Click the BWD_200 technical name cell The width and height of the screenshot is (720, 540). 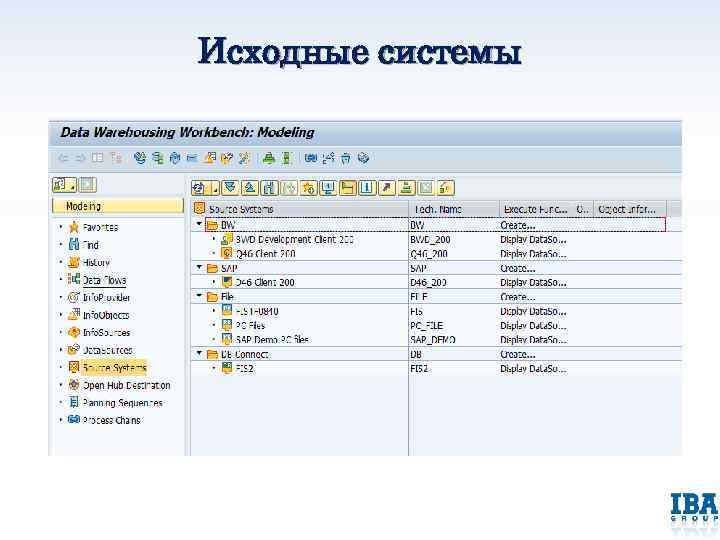click(430, 240)
